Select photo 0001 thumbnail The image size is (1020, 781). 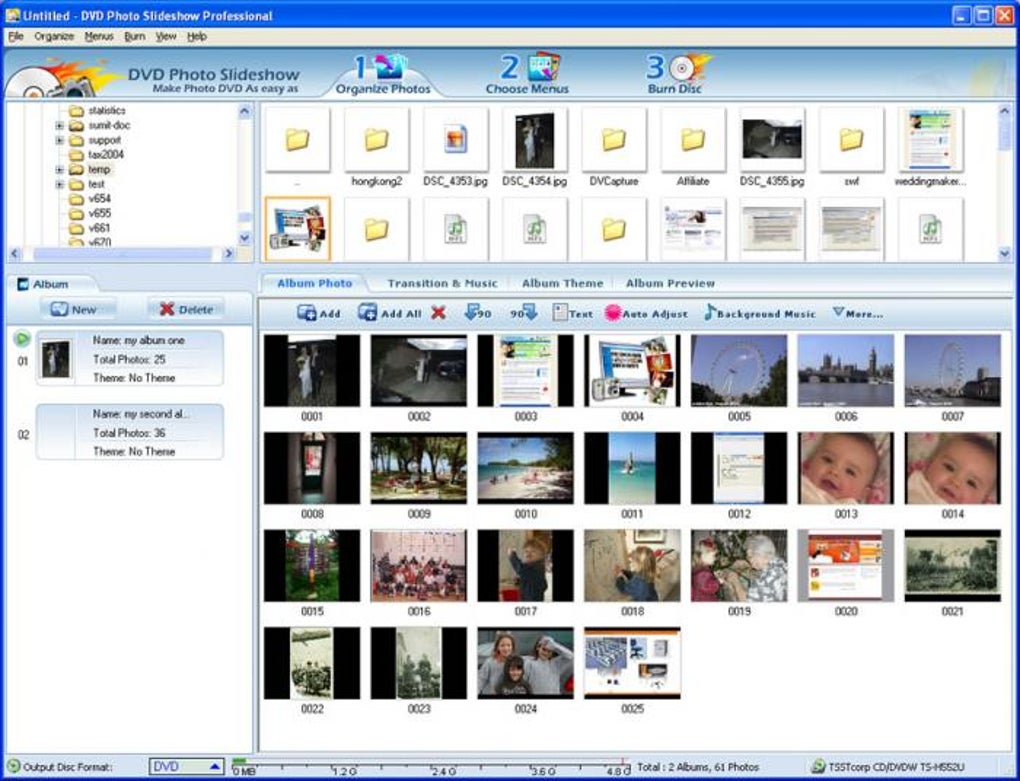312,371
